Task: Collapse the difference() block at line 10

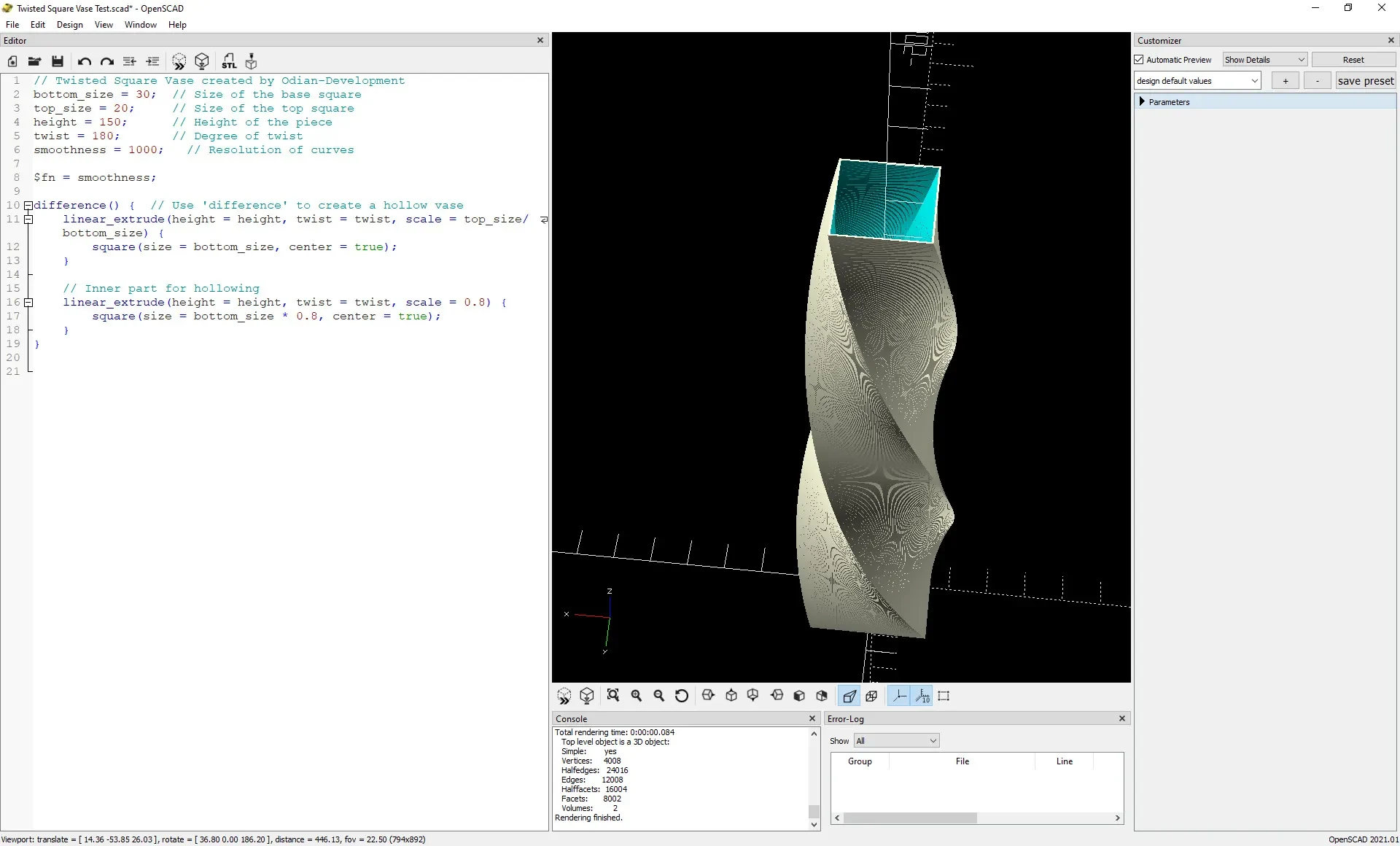Action: (x=28, y=206)
